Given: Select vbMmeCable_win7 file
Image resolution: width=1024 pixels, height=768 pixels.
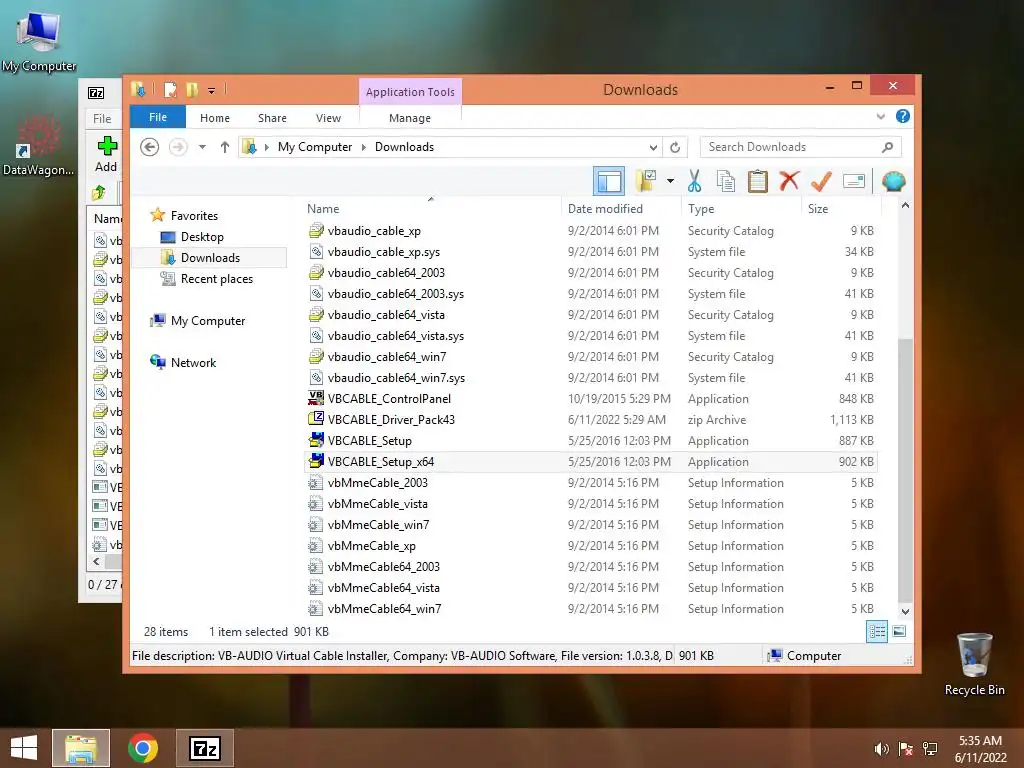Looking at the screenshot, I should click(591, 524).
